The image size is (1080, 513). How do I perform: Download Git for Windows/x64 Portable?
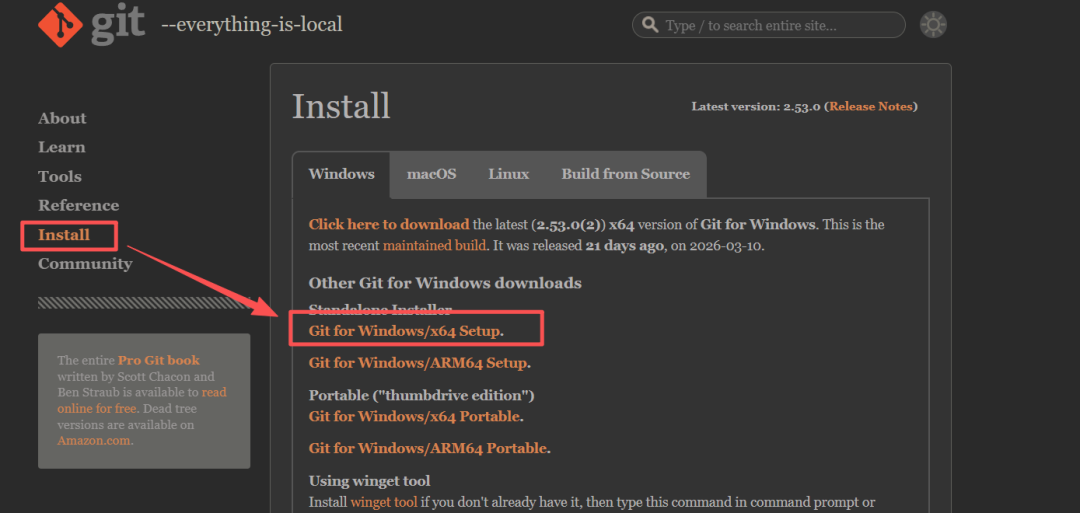pyautogui.click(x=415, y=417)
